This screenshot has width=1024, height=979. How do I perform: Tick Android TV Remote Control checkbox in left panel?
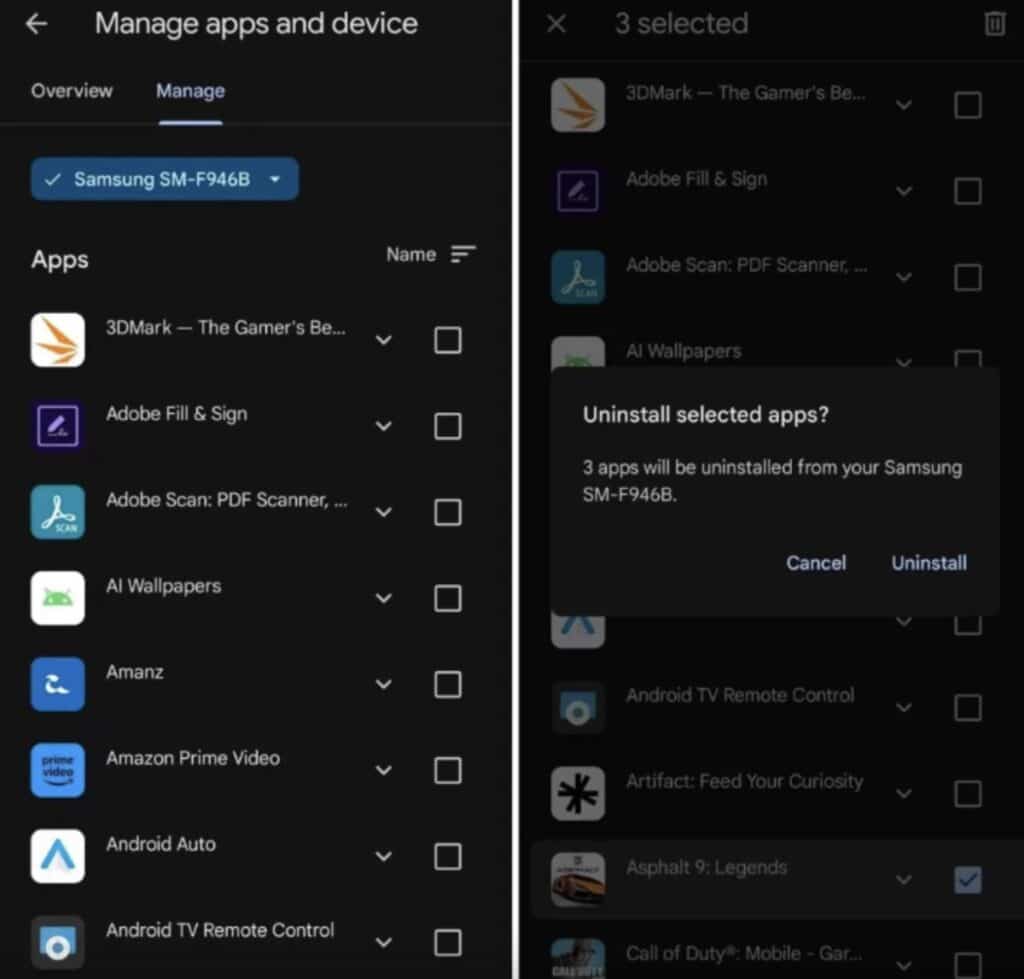pyautogui.click(x=448, y=942)
